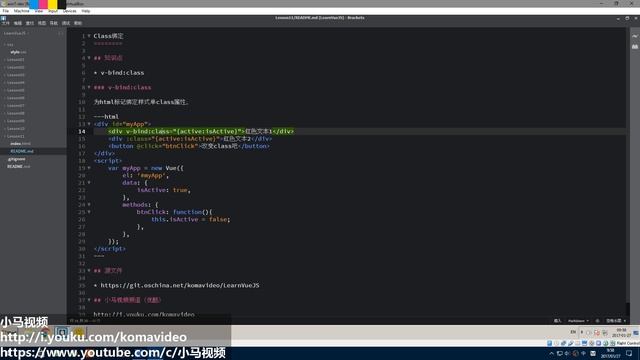The width and height of the screenshot is (640, 360).
Task: Click the EN language indicator in guest taskbar
Action: (573, 332)
